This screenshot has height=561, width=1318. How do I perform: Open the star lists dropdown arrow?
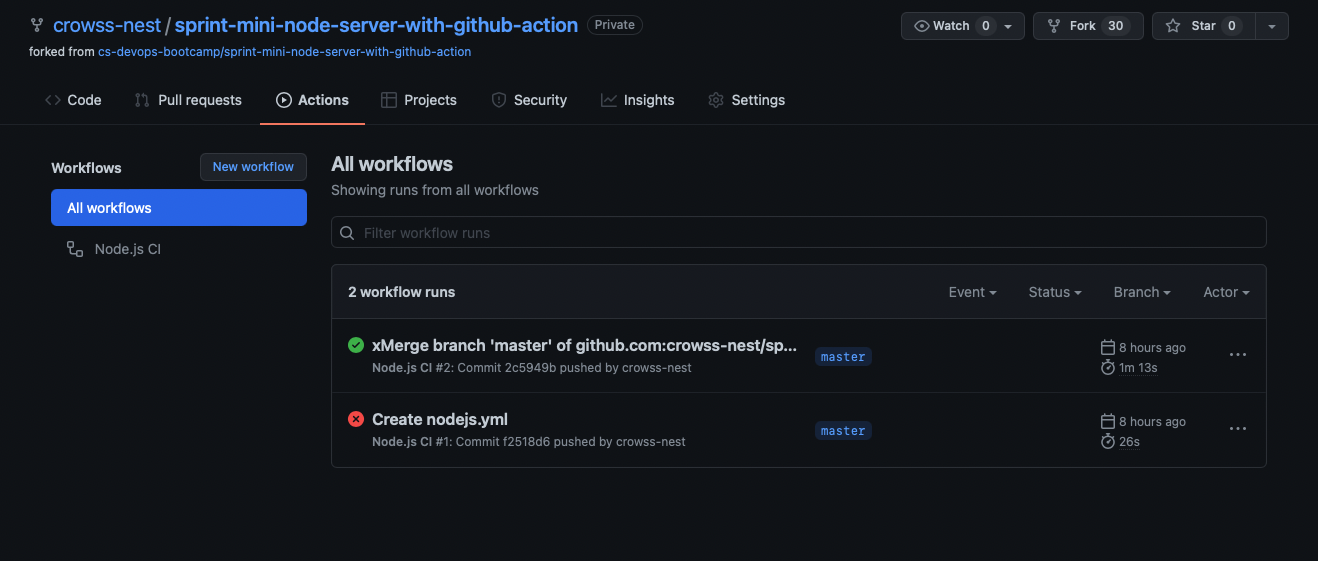(1272, 26)
